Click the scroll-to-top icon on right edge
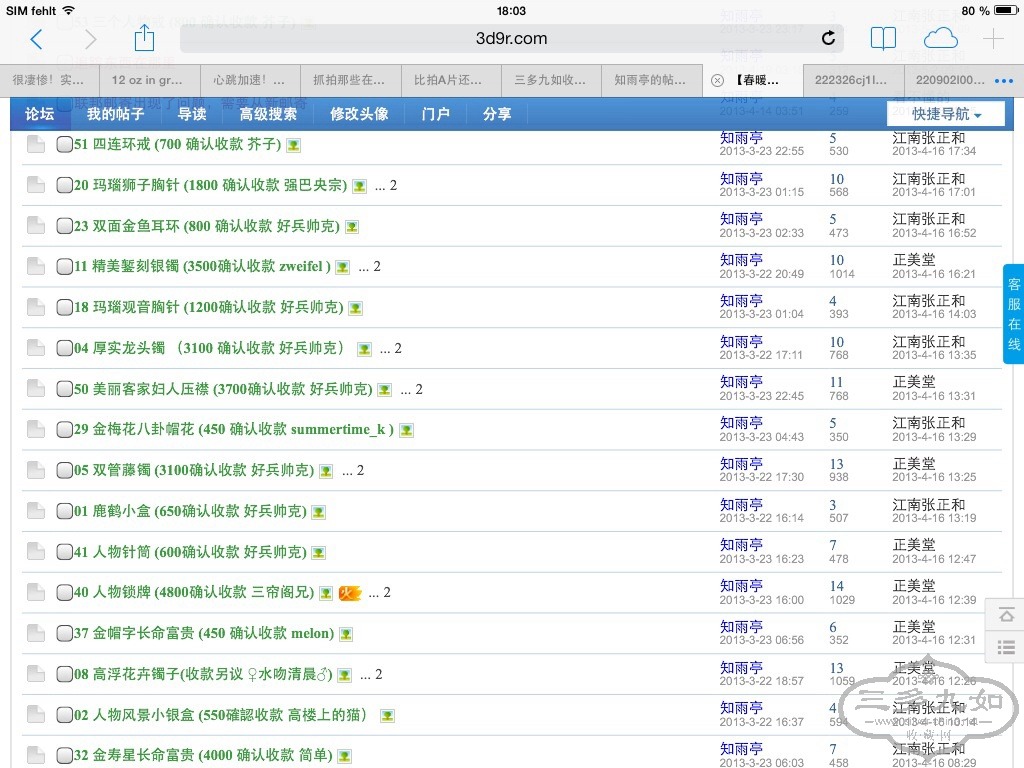Screen dimensions: 1024x768 pos(1006,614)
